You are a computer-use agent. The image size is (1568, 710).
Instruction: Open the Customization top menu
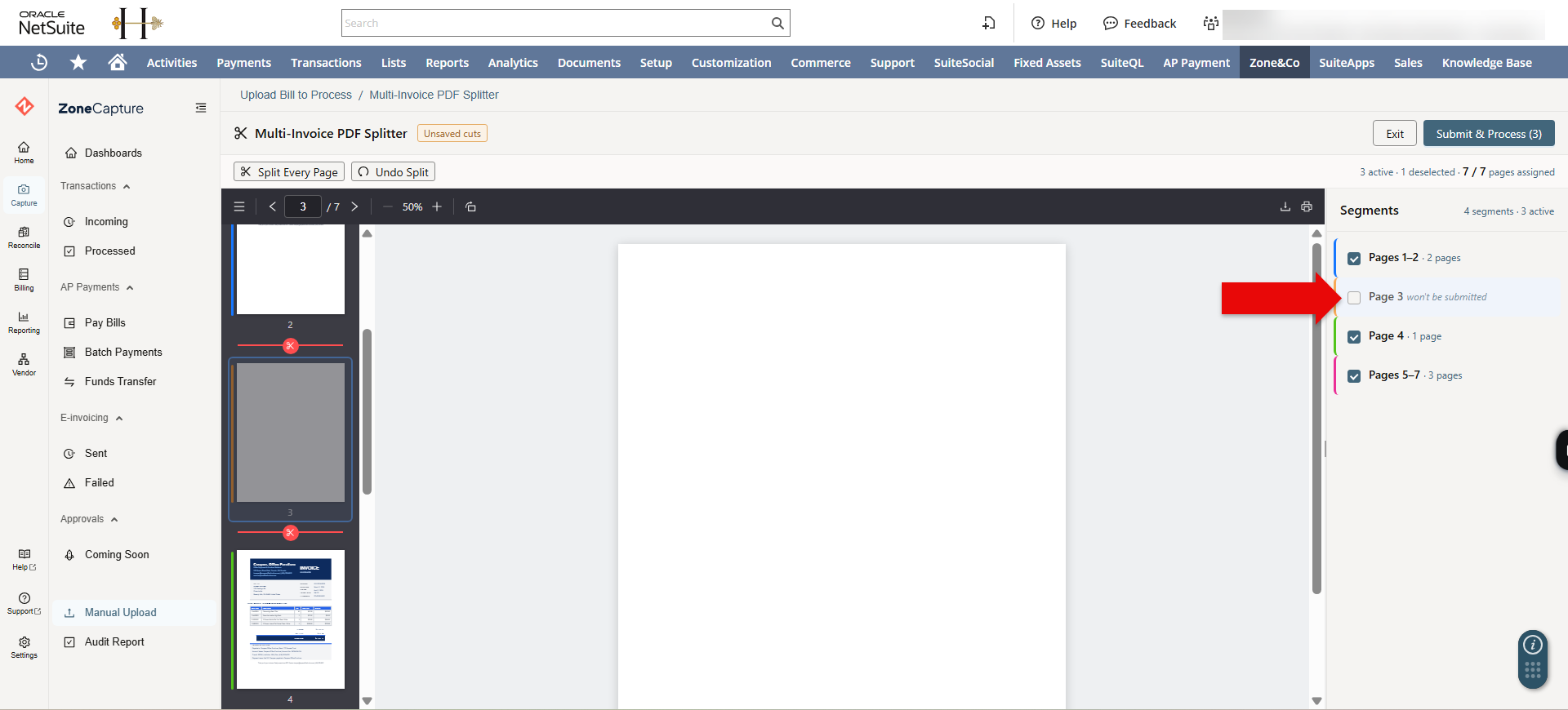[731, 62]
